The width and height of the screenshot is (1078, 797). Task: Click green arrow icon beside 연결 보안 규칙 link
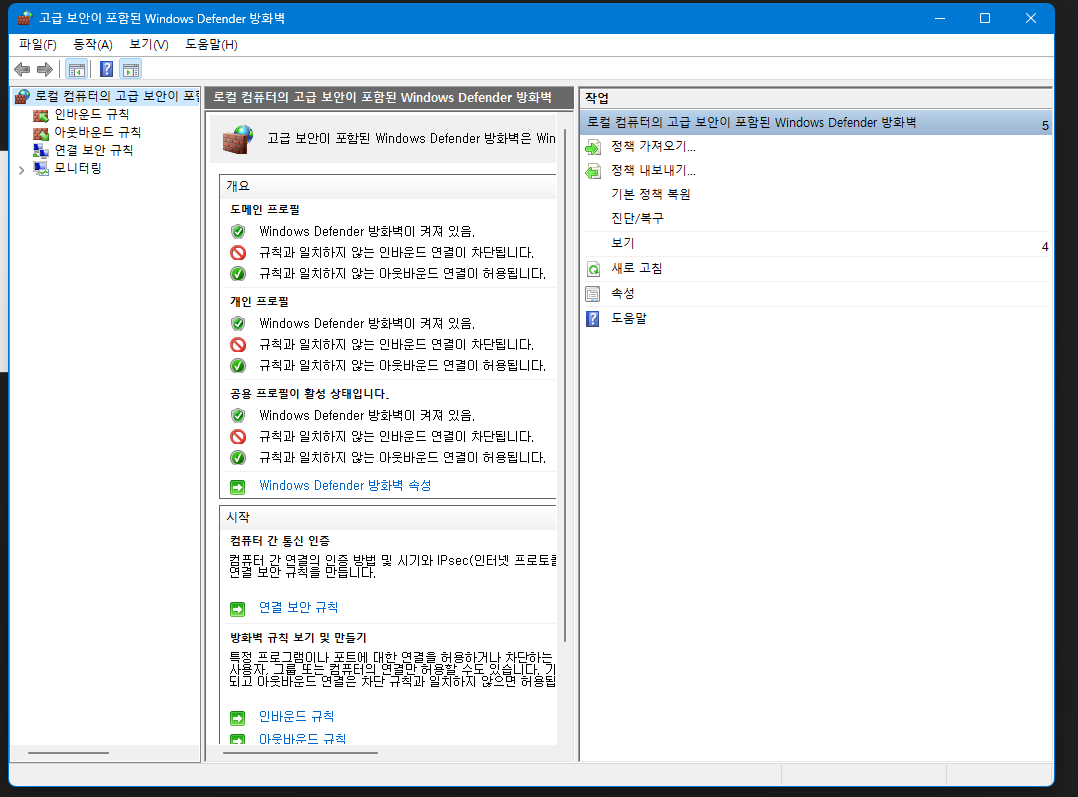tap(238, 609)
